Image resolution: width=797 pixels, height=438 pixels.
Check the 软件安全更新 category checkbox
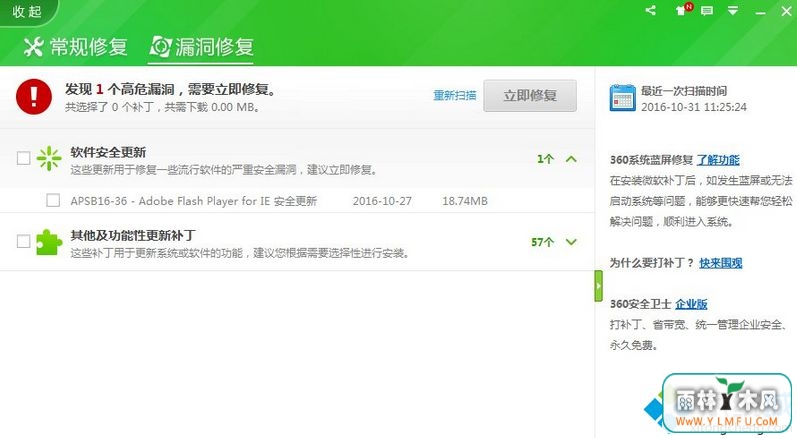coord(23,158)
